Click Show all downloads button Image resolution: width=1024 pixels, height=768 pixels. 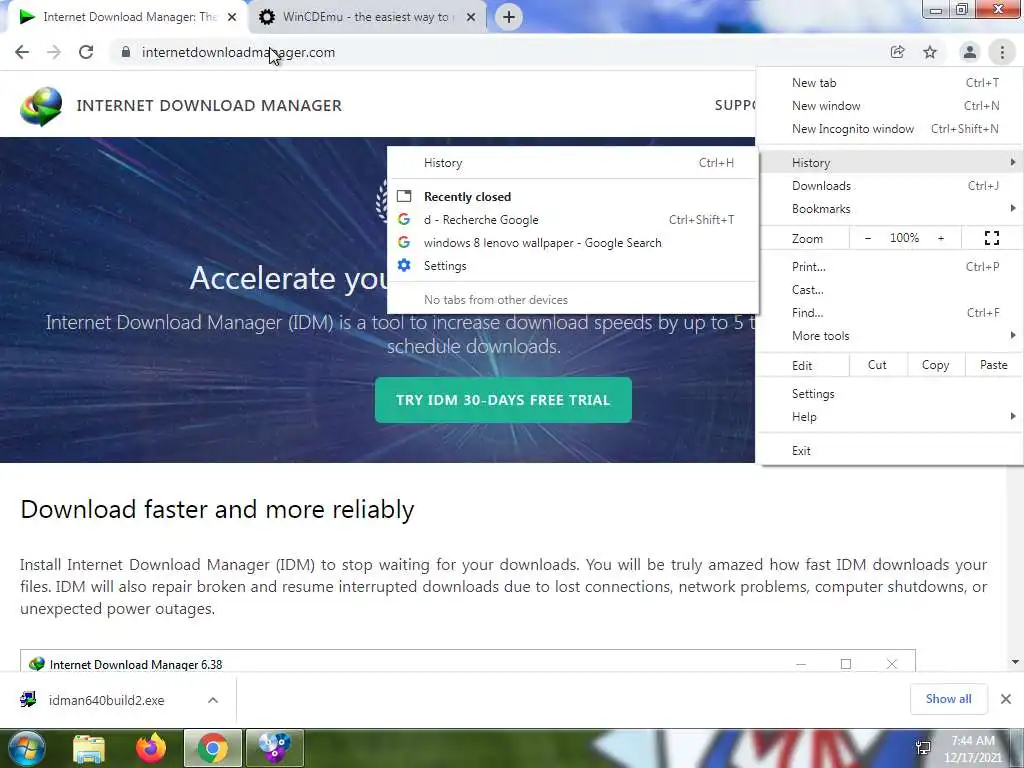point(948,699)
